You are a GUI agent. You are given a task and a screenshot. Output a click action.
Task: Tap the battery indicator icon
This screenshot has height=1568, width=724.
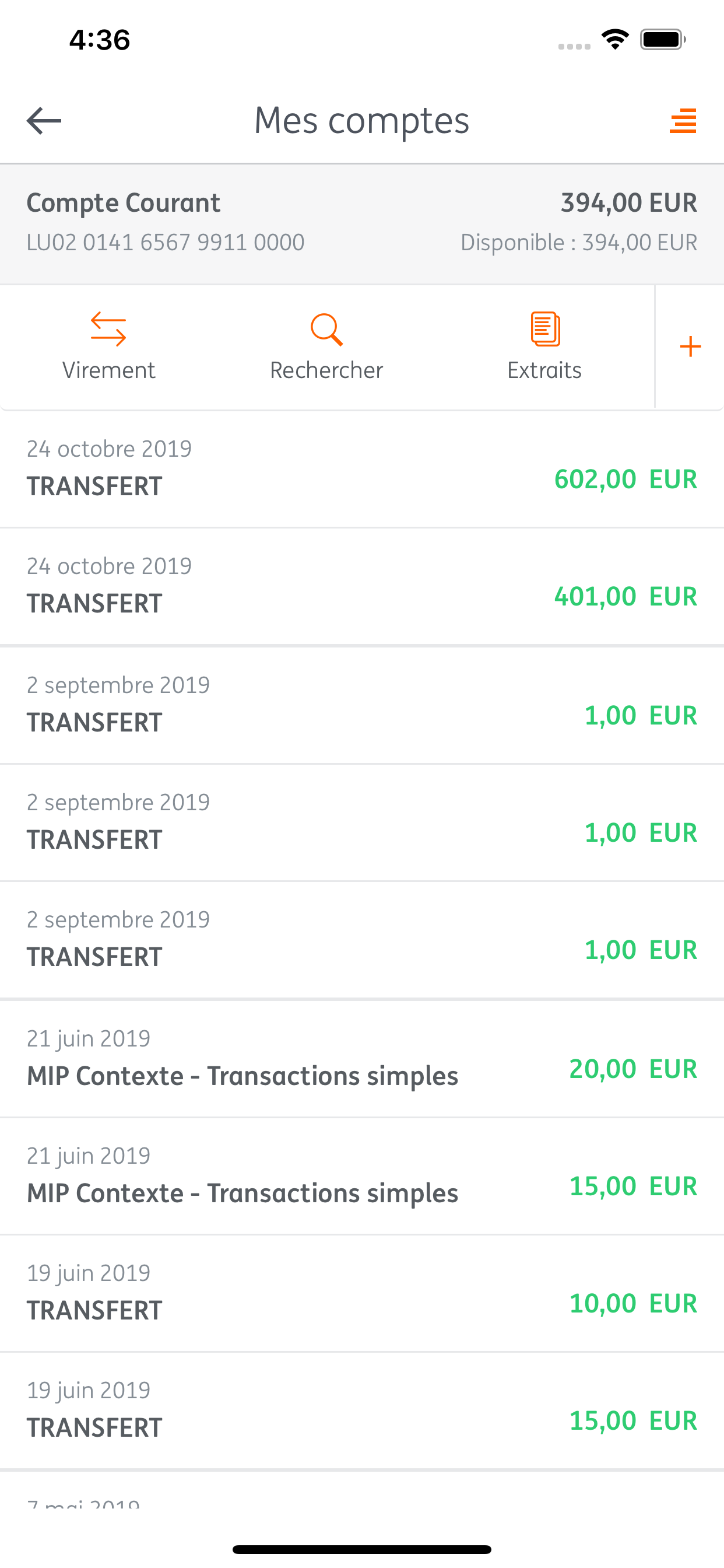[663, 40]
